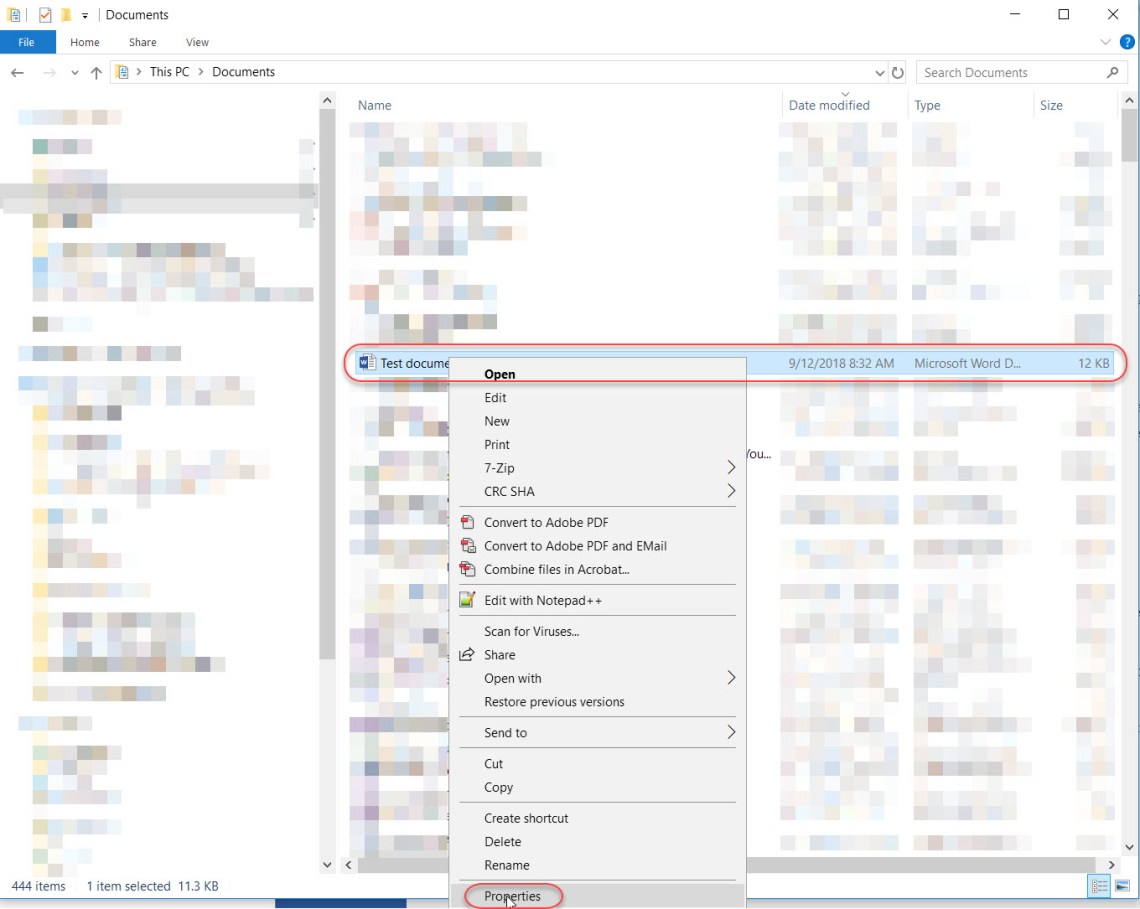Expand the Send to submenu
Screen dimensions: 1140x909
[731, 733]
